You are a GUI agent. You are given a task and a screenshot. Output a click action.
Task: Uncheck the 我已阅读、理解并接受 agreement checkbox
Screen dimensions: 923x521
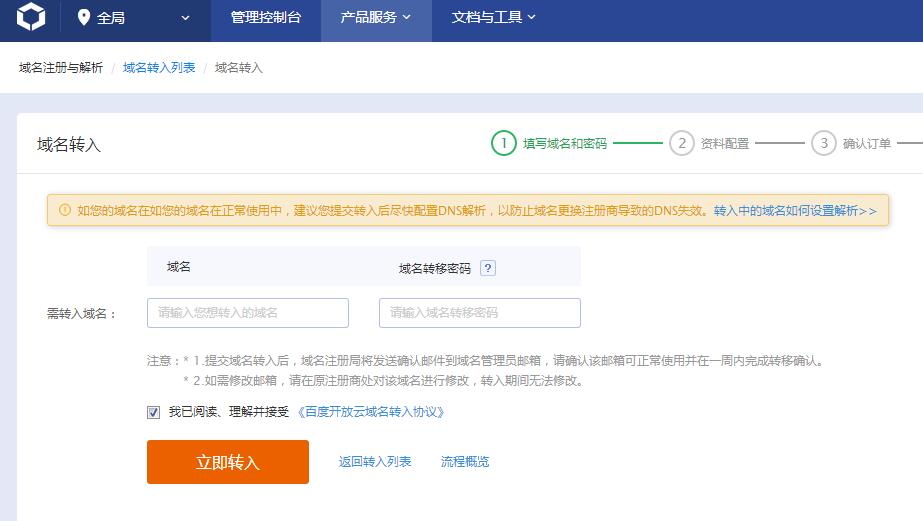(154, 412)
